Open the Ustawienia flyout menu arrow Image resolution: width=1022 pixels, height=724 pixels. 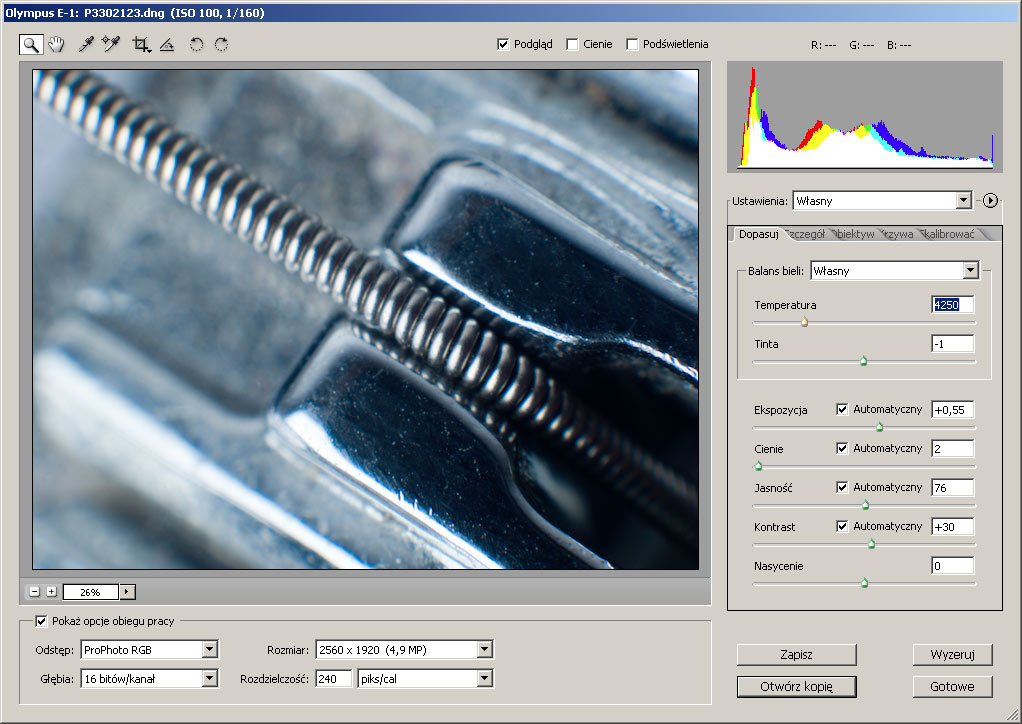(x=990, y=201)
